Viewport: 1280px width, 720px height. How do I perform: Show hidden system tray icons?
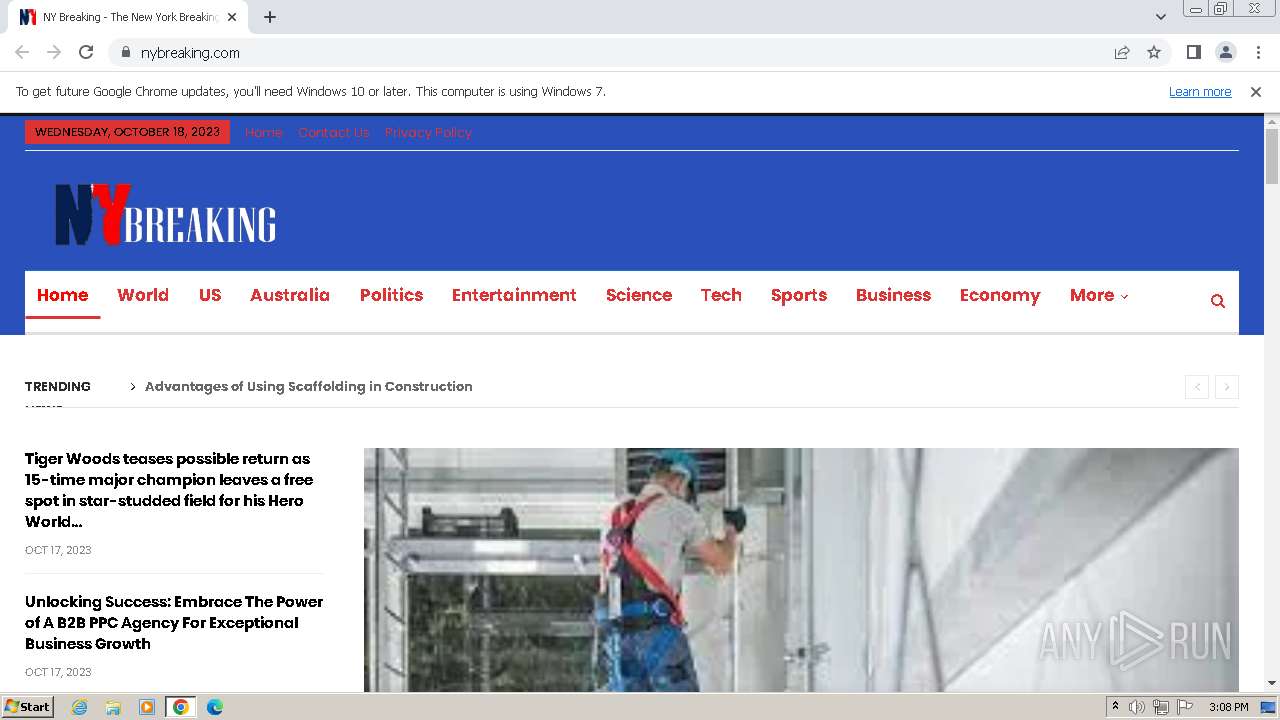click(1115, 707)
